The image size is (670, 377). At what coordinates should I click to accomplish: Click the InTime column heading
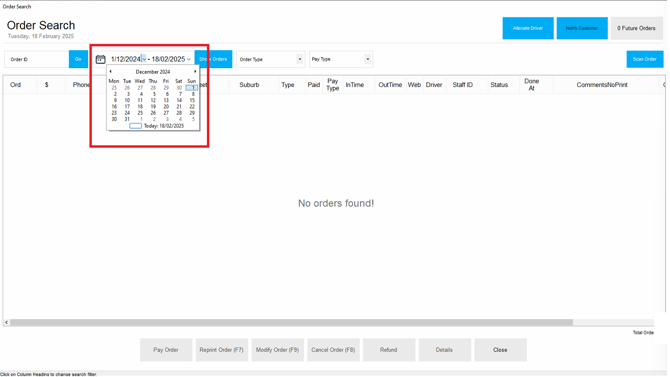pos(355,85)
